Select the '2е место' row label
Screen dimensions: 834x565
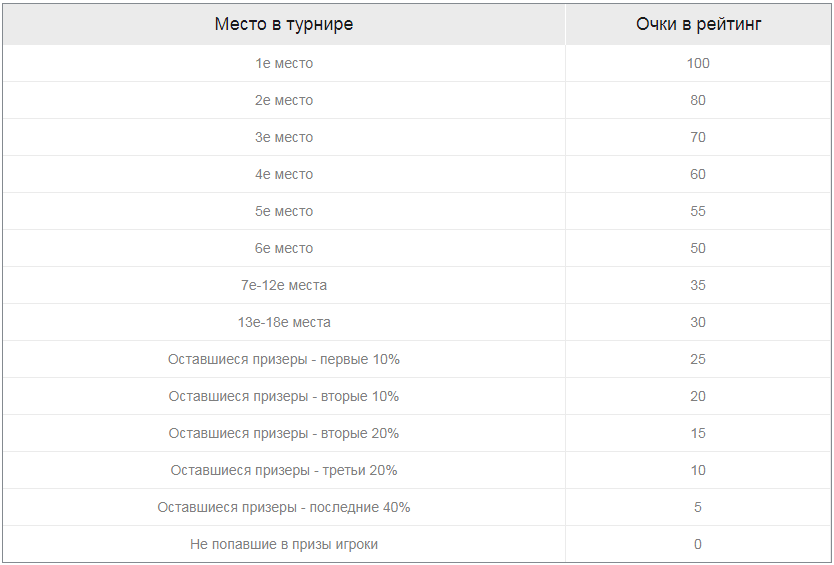pyautogui.click(x=284, y=100)
